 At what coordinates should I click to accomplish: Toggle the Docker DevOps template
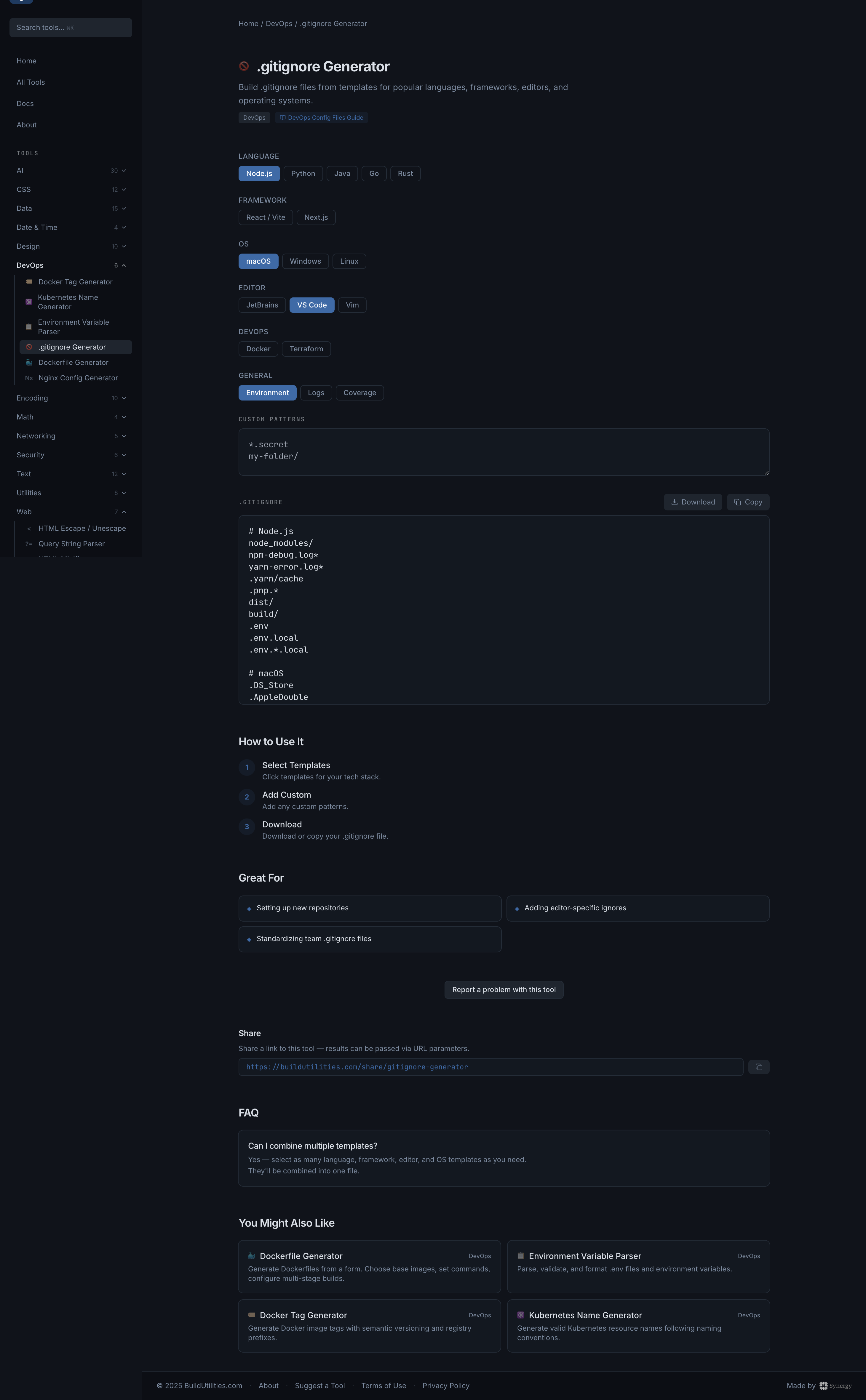point(258,349)
